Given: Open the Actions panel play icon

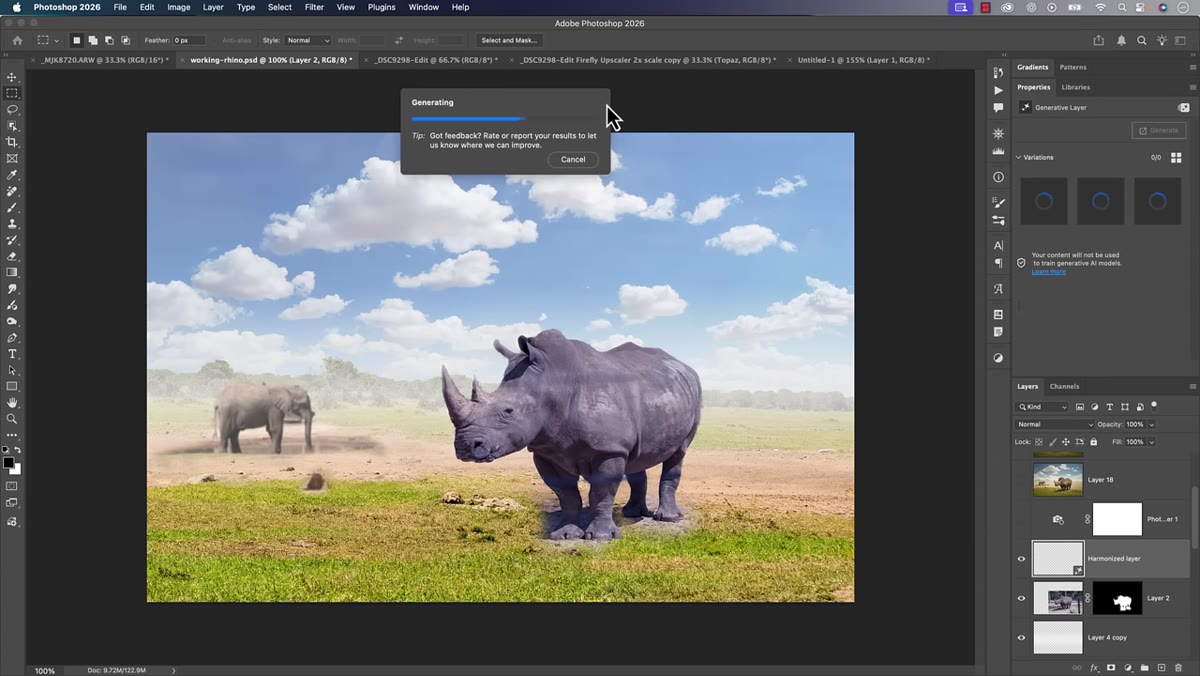Looking at the screenshot, I should click(x=998, y=90).
